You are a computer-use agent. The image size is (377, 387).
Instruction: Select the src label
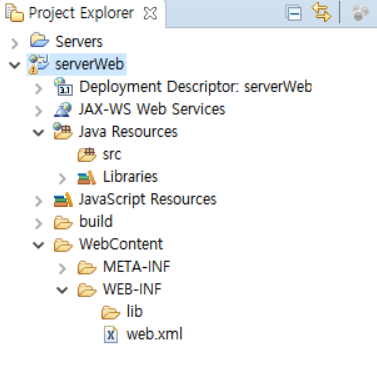[x=112, y=154]
